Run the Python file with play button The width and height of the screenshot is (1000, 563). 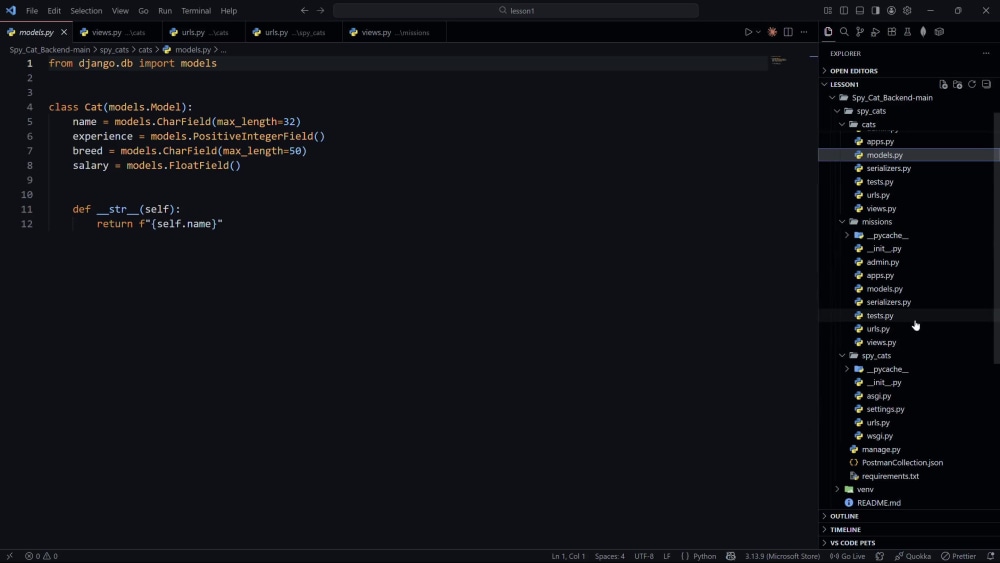[x=748, y=32]
